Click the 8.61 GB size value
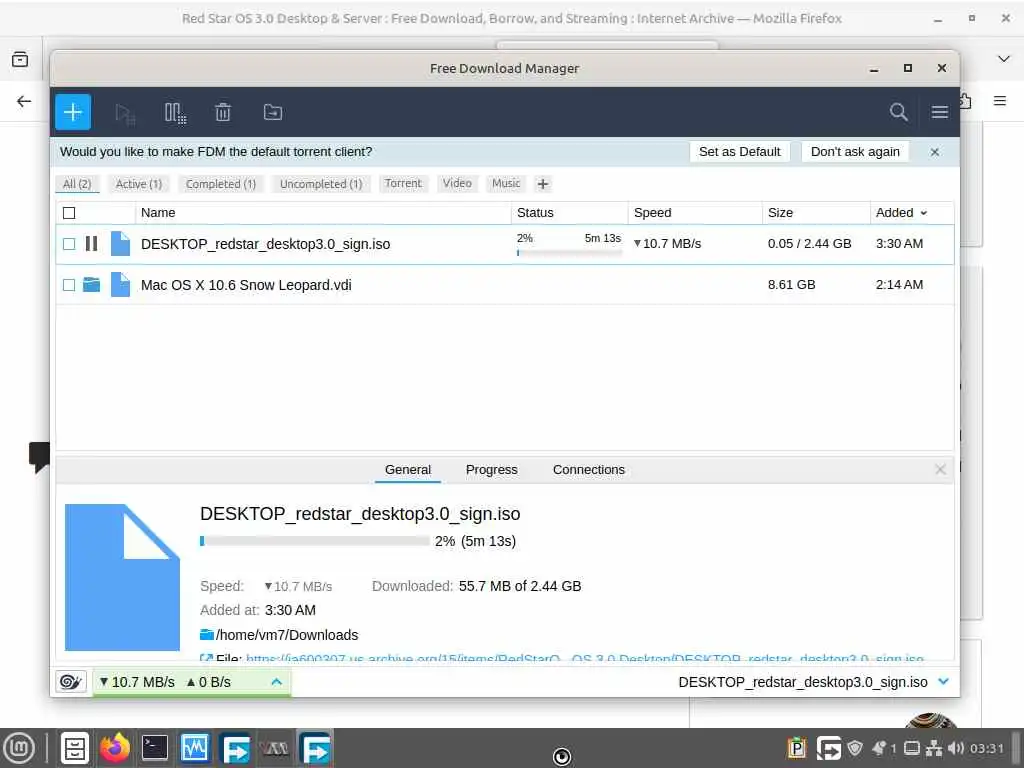This screenshot has height=768, width=1024. (791, 285)
